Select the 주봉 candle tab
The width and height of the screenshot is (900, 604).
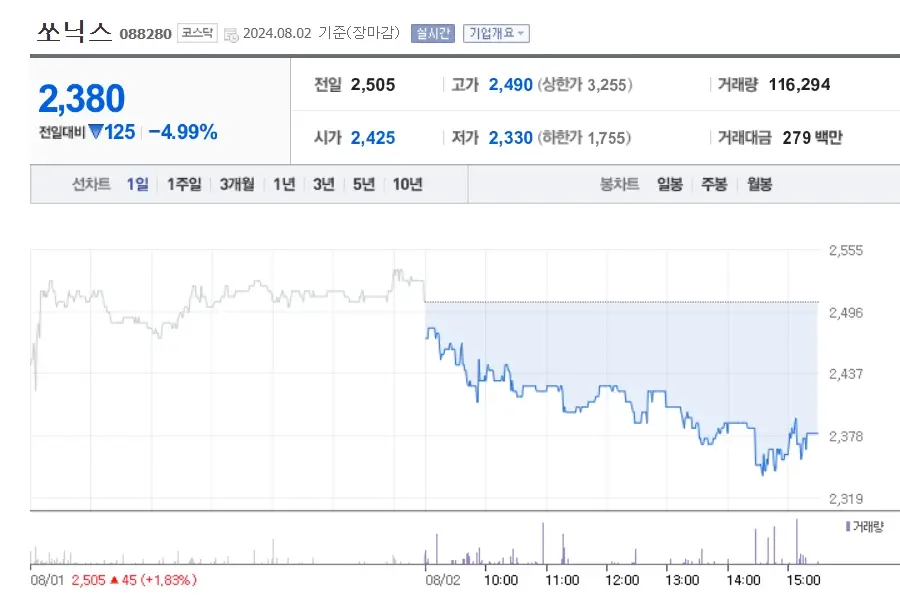[x=713, y=184]
